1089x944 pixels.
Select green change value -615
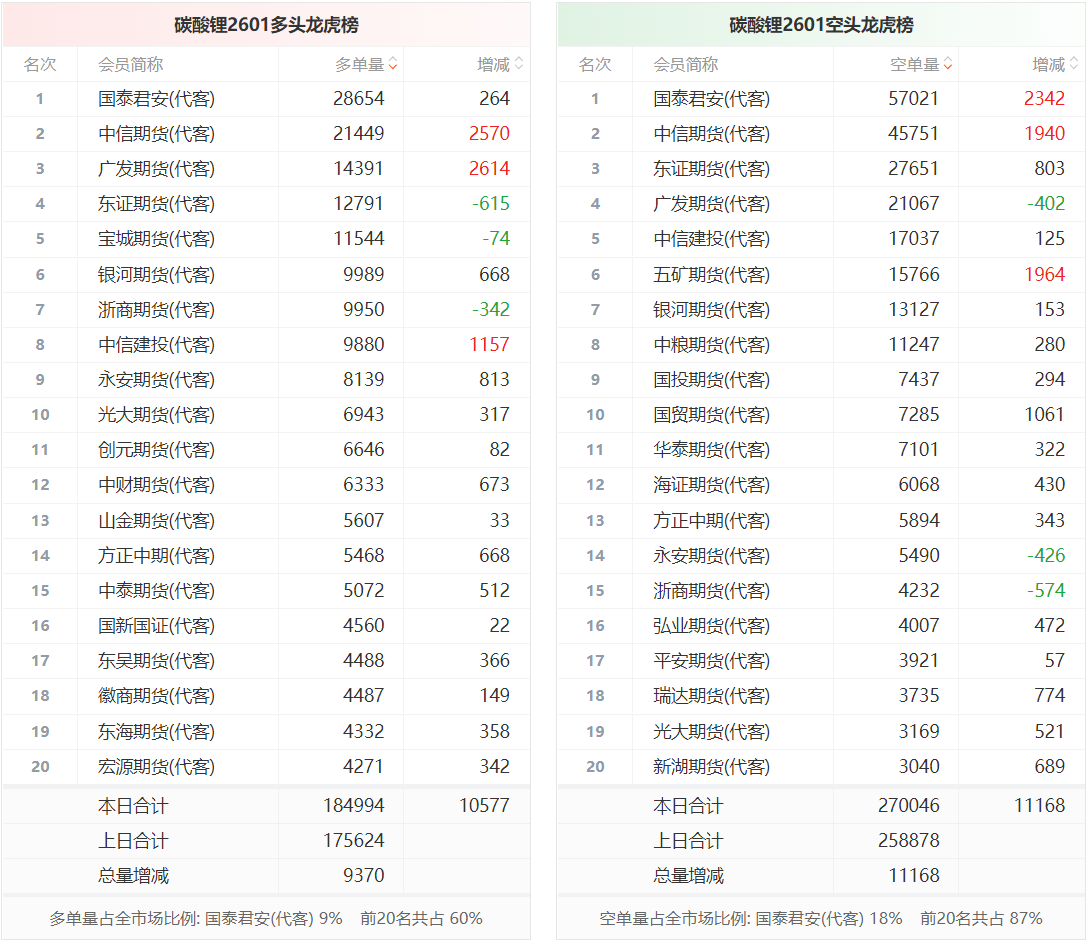(x=491, y=204)
